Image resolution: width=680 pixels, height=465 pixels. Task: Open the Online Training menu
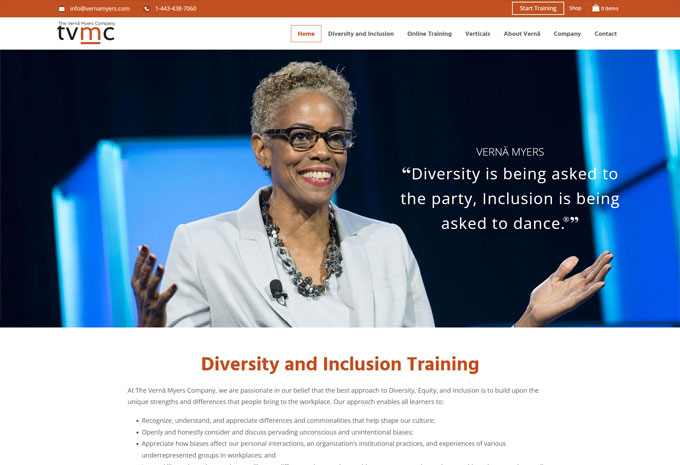click(429, 34)
